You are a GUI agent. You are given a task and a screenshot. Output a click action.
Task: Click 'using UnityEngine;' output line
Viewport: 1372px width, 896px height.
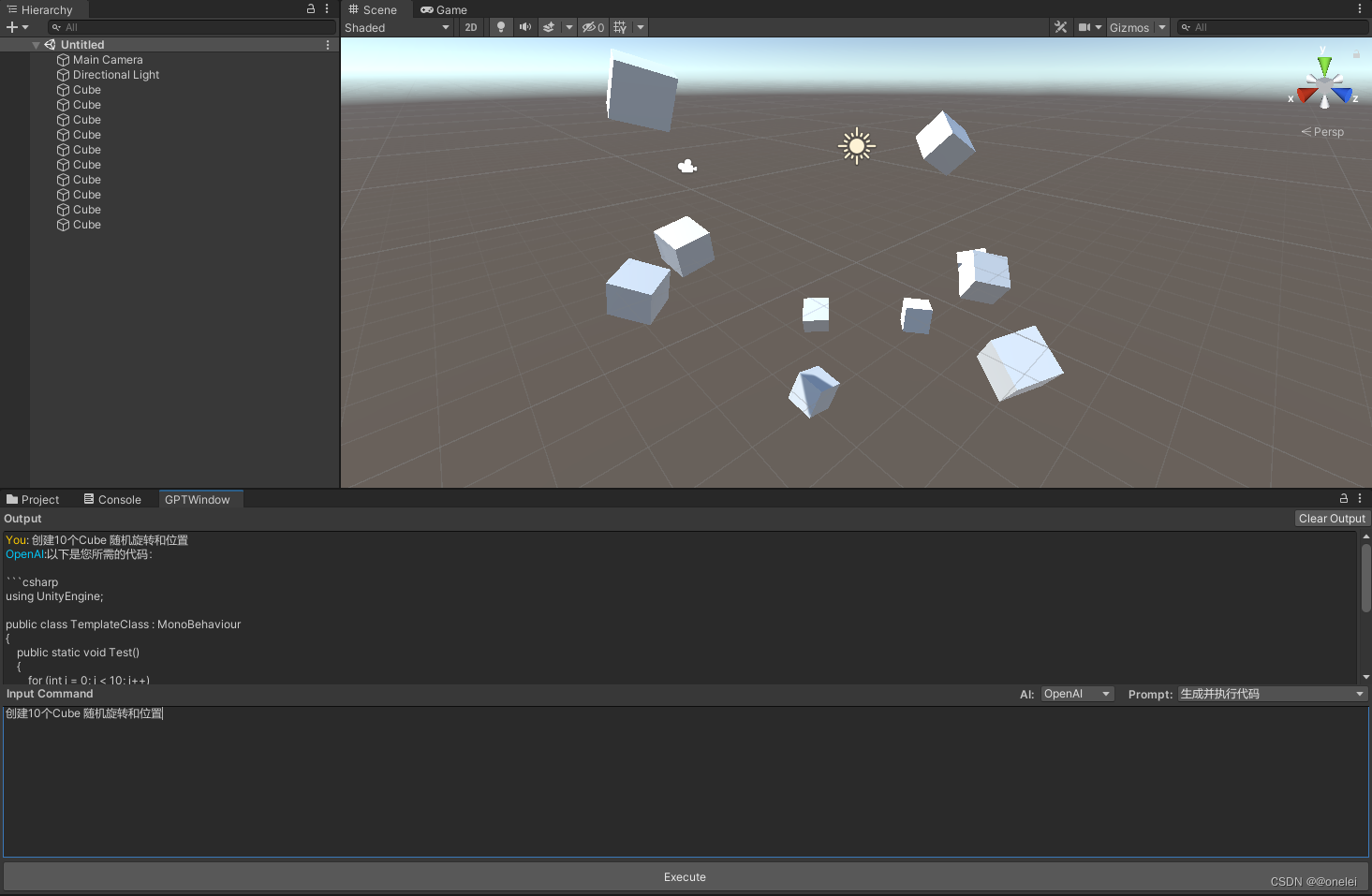54,596
